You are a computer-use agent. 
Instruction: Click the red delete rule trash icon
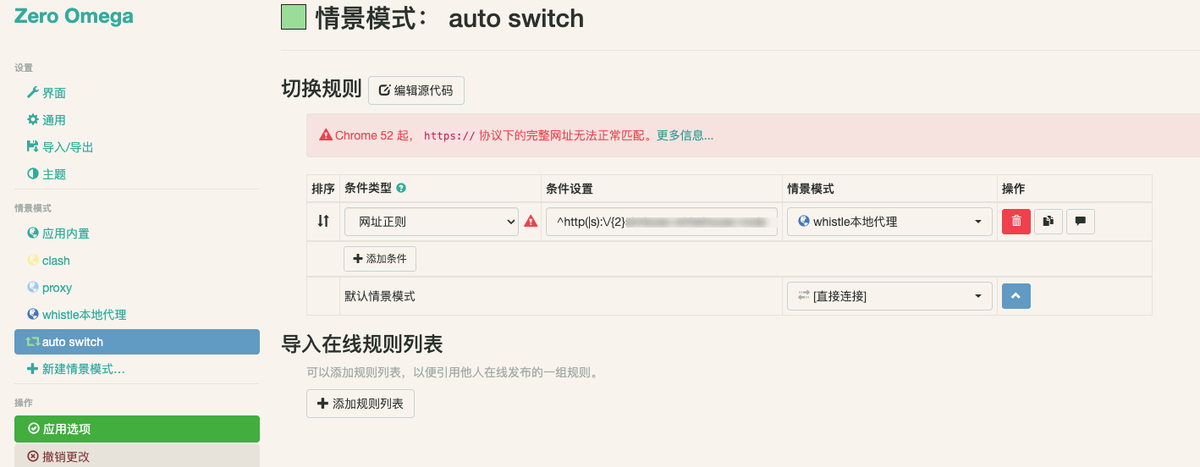[1016, 221]
